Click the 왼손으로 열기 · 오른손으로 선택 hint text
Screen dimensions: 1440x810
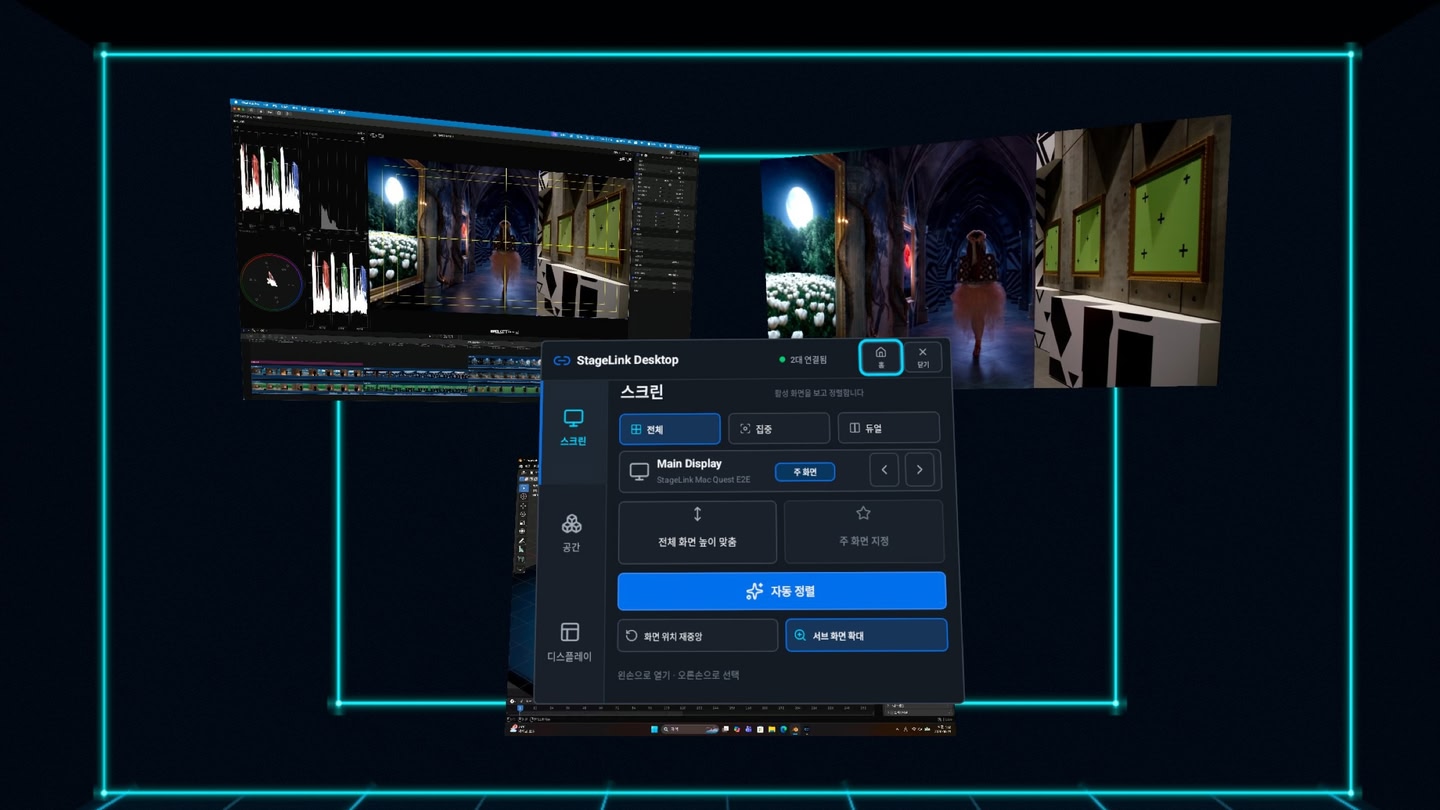679,675
